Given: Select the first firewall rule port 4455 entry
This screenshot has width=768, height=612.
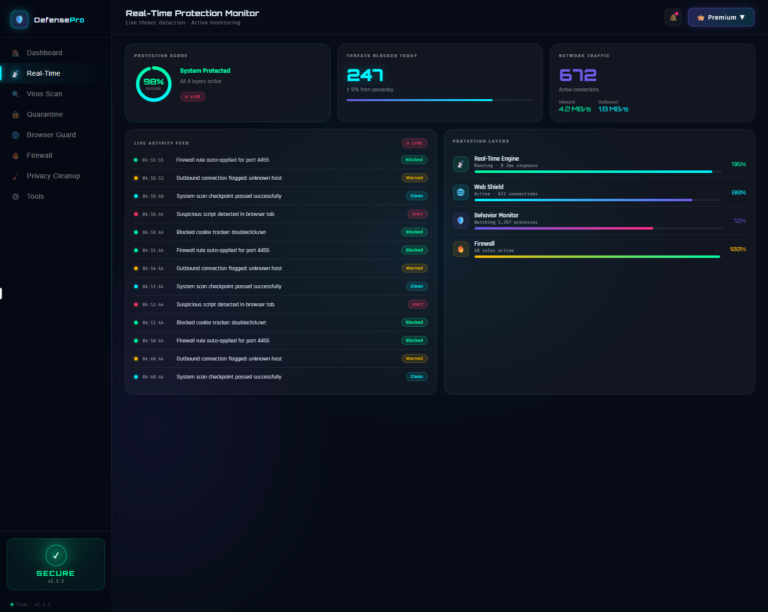Looking at the screenshot, I should pyautogui.click(x=281, y=160).
